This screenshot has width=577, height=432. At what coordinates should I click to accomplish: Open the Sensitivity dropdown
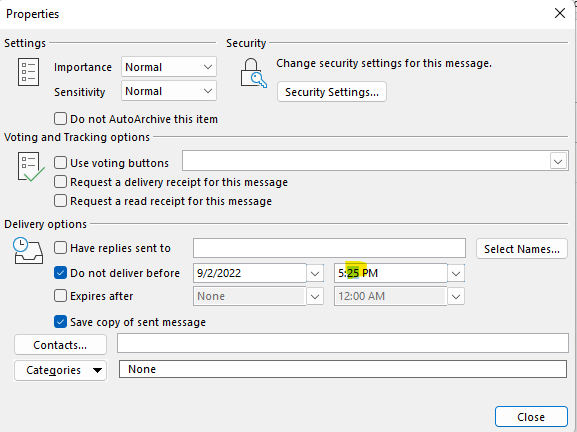click(169, 91)
